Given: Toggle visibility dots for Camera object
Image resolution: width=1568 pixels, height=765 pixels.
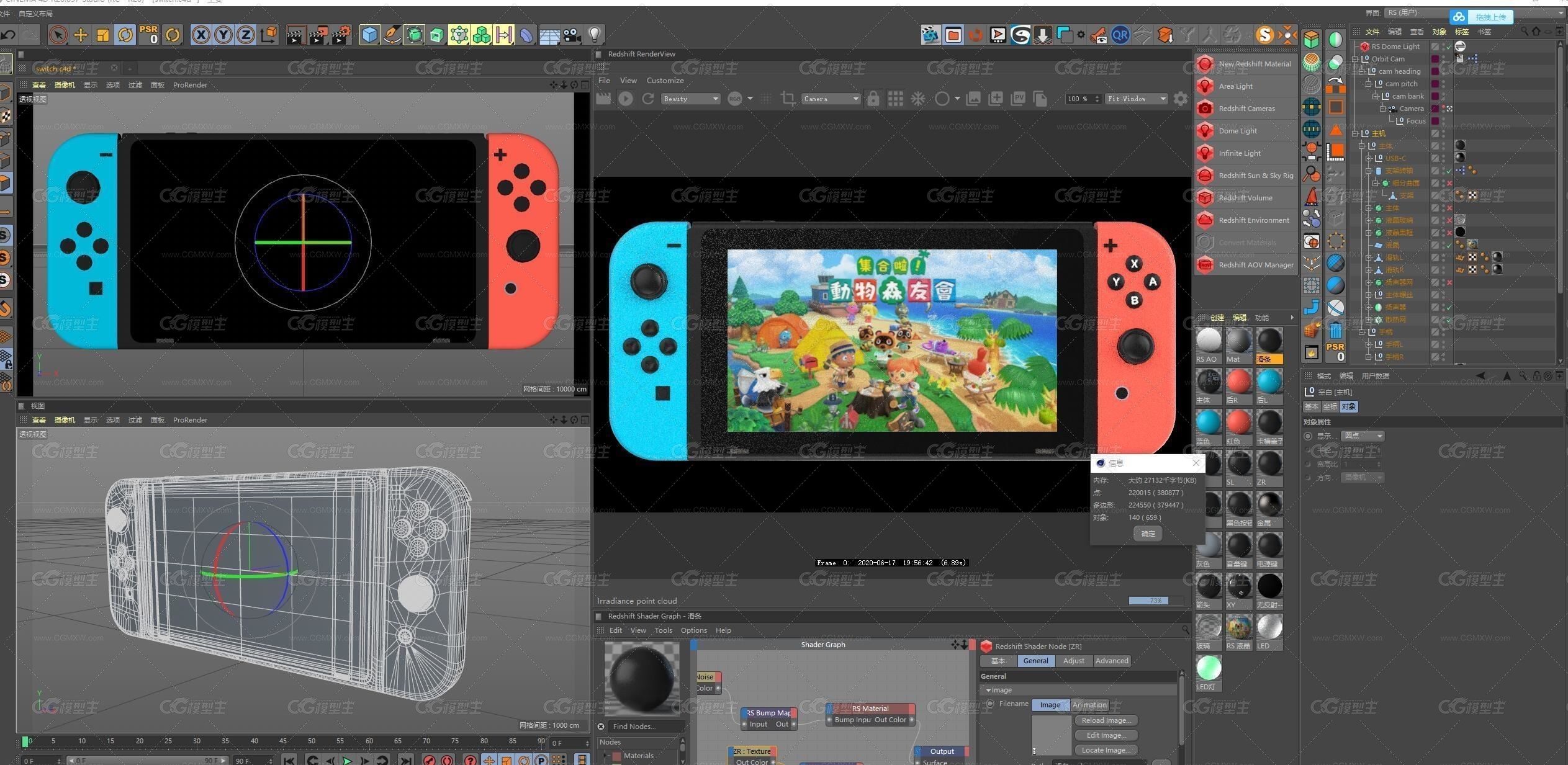Looking at the screenshot, I should (x=1444, y=109).
